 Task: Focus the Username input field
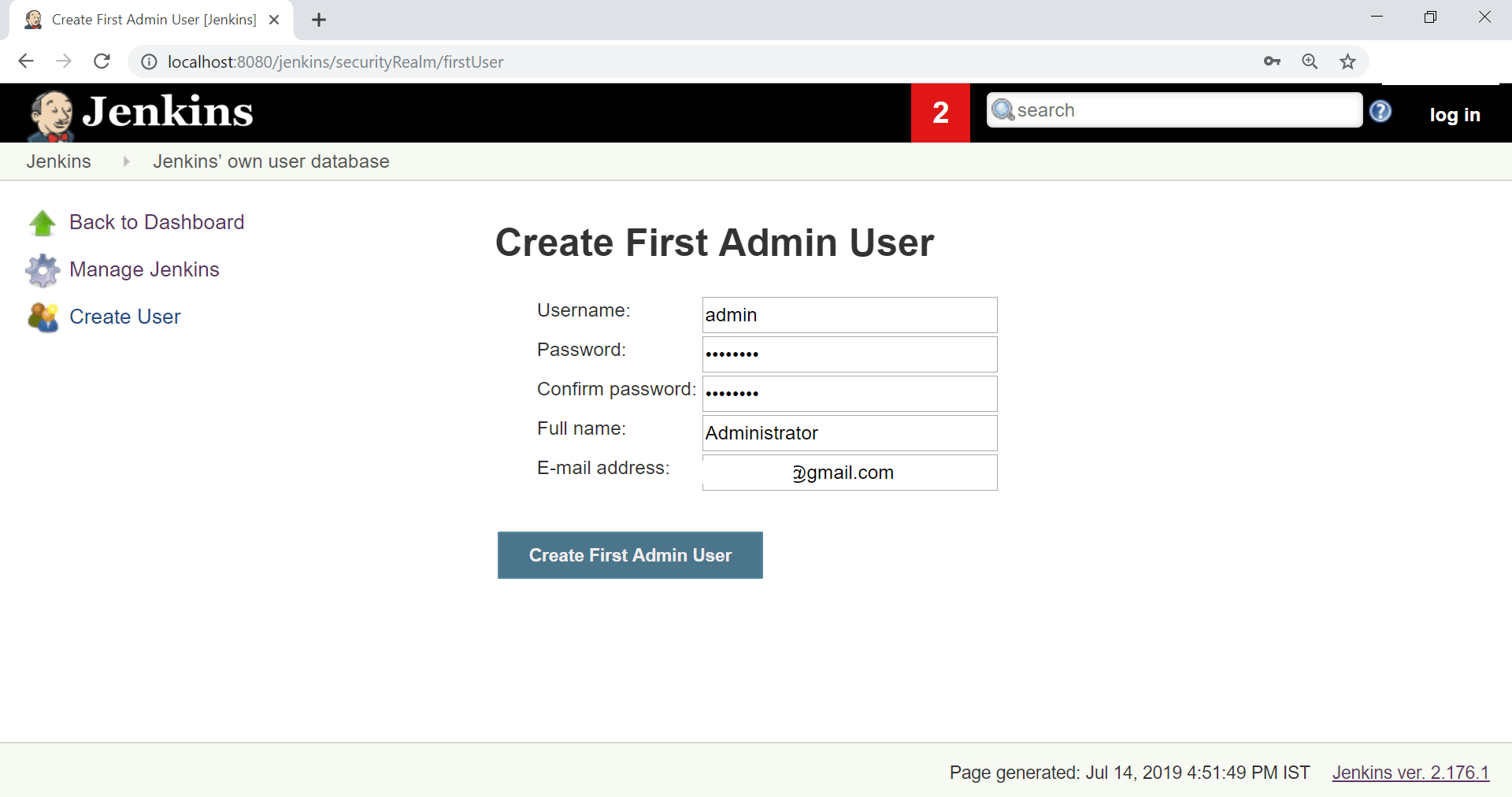coord(850,315)
